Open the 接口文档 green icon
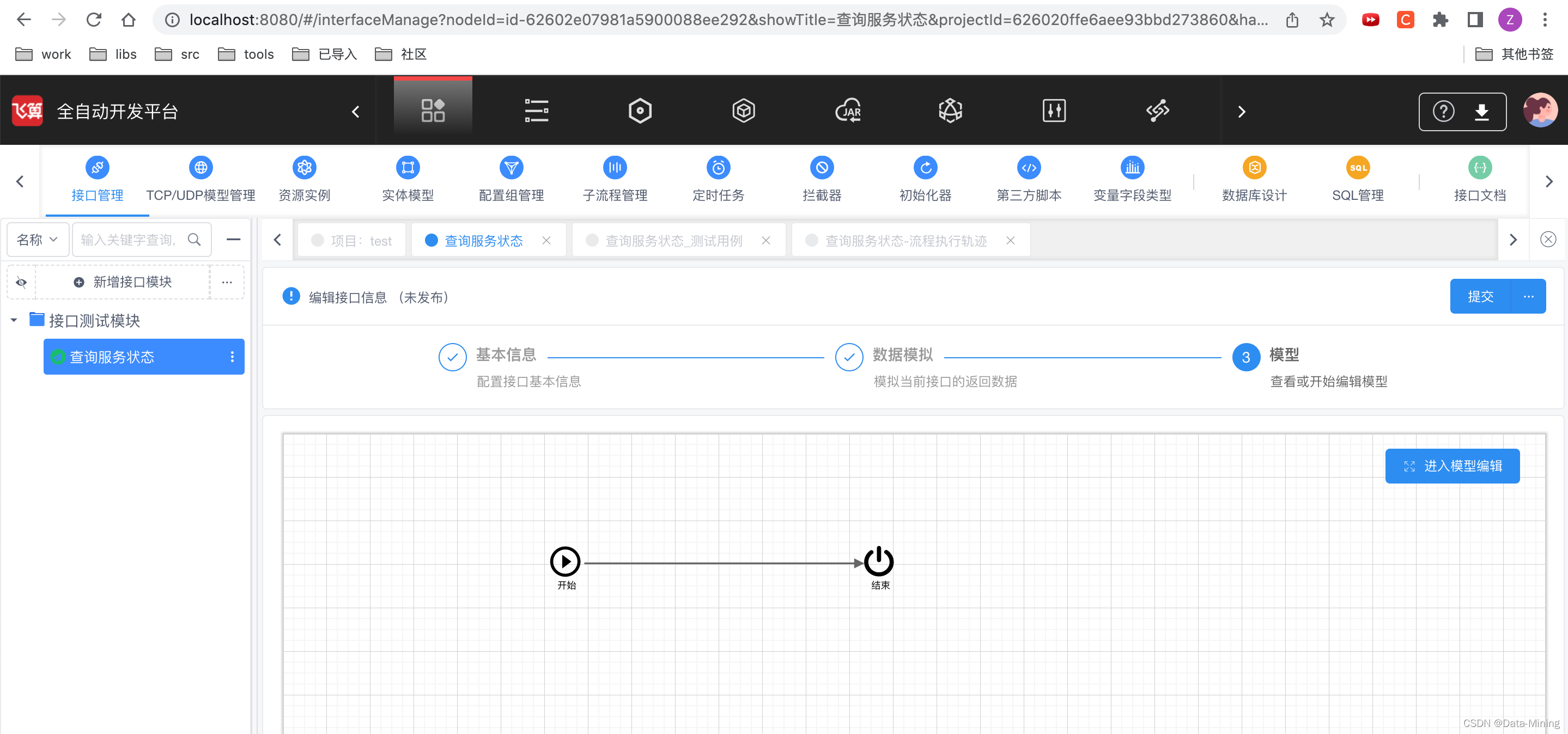 pyautogui.click(x=1479, y=167)
